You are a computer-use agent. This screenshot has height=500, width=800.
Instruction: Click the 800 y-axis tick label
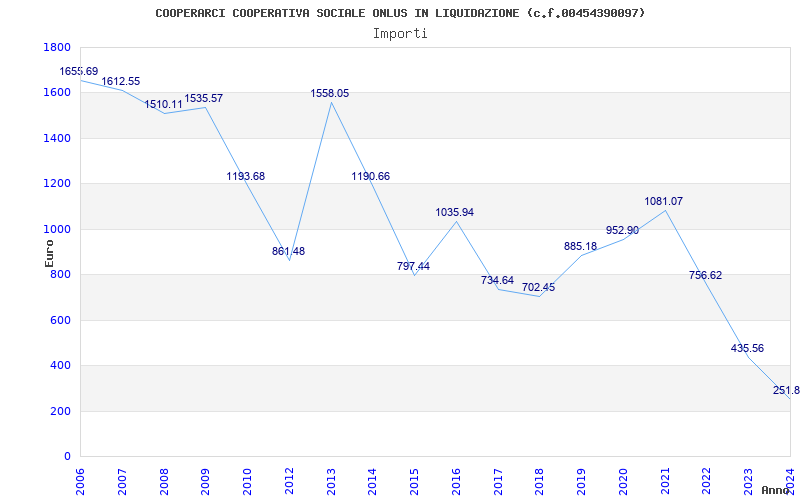[63, 275]
